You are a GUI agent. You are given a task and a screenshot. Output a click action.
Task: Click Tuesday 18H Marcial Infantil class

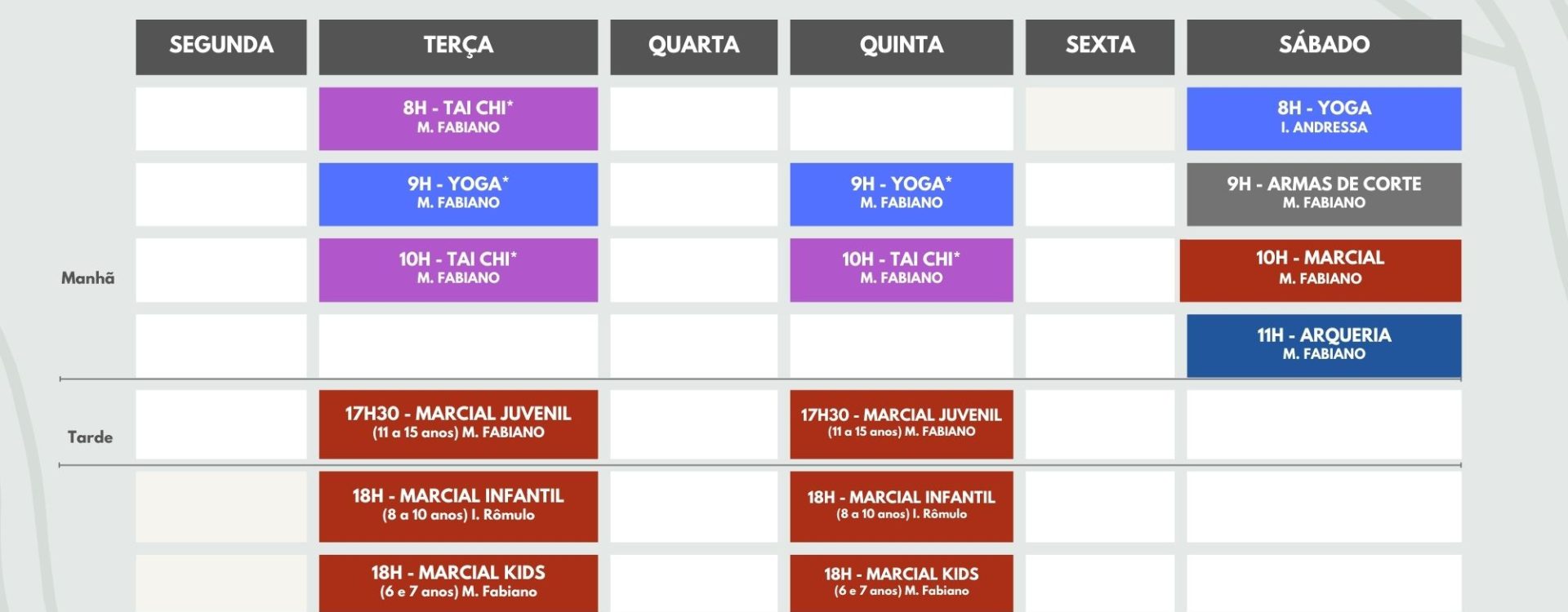(458, 507)
